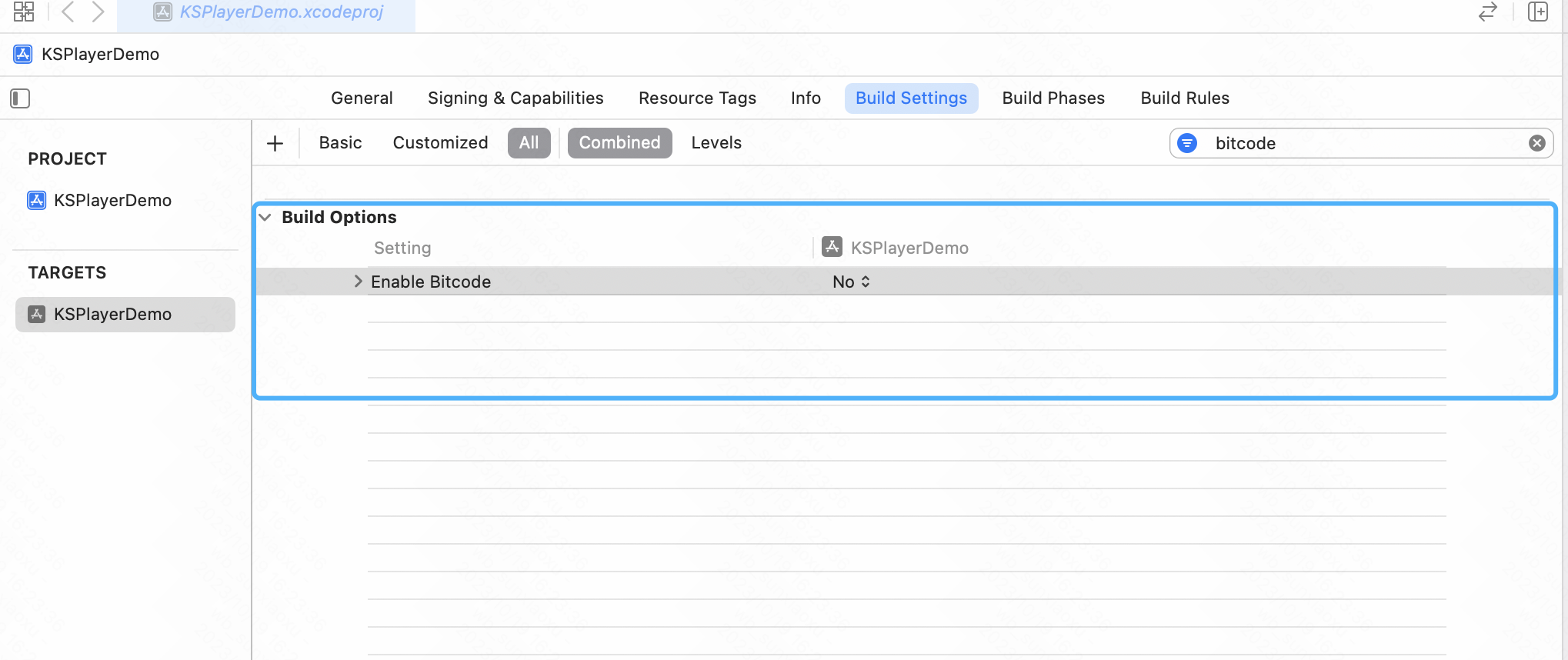The height and width of the screenshot is (660, 1568).
Task: Click the Build Options heading text
Action: click(339, 218)
